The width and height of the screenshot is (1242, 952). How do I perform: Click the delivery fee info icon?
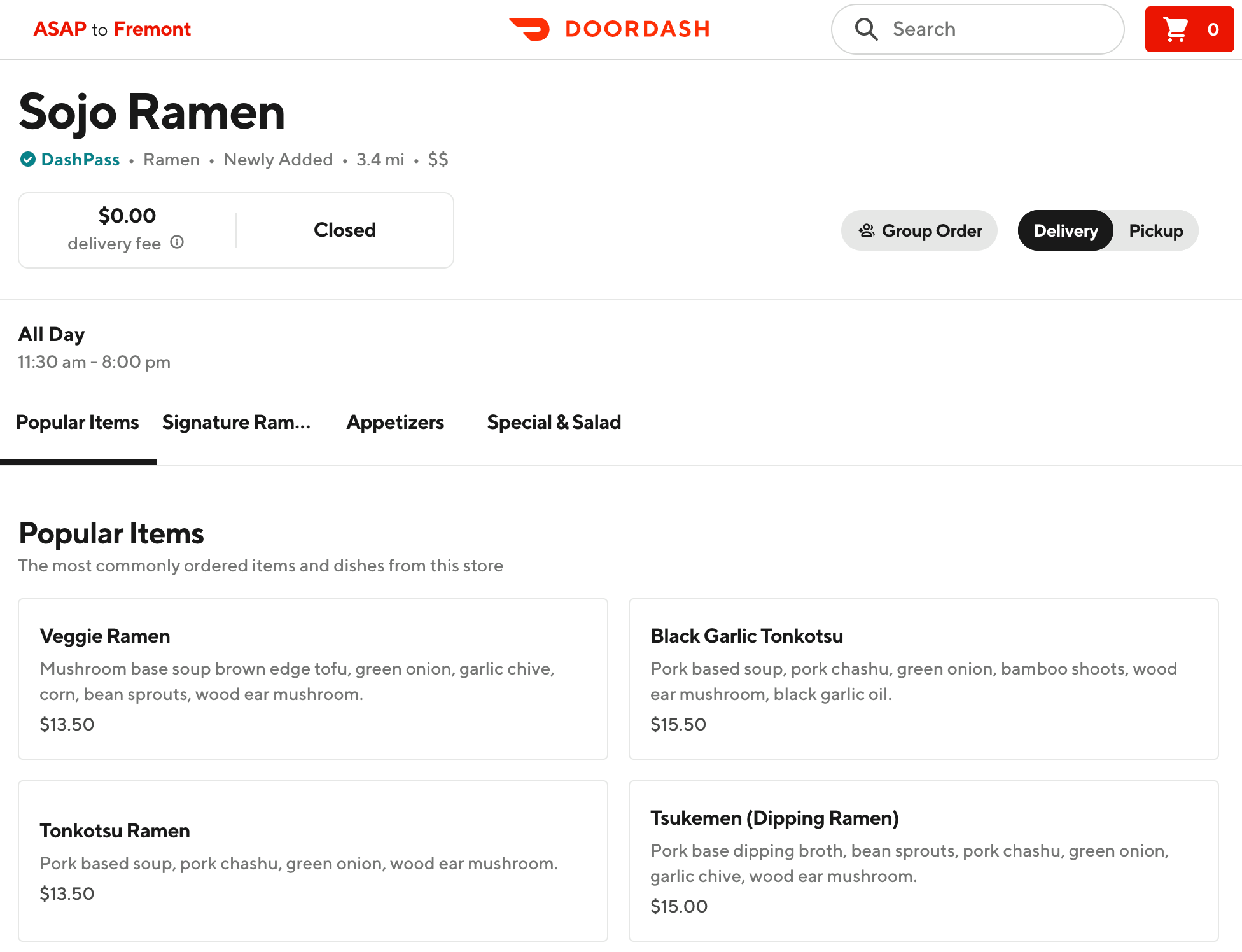pos(177,242)
